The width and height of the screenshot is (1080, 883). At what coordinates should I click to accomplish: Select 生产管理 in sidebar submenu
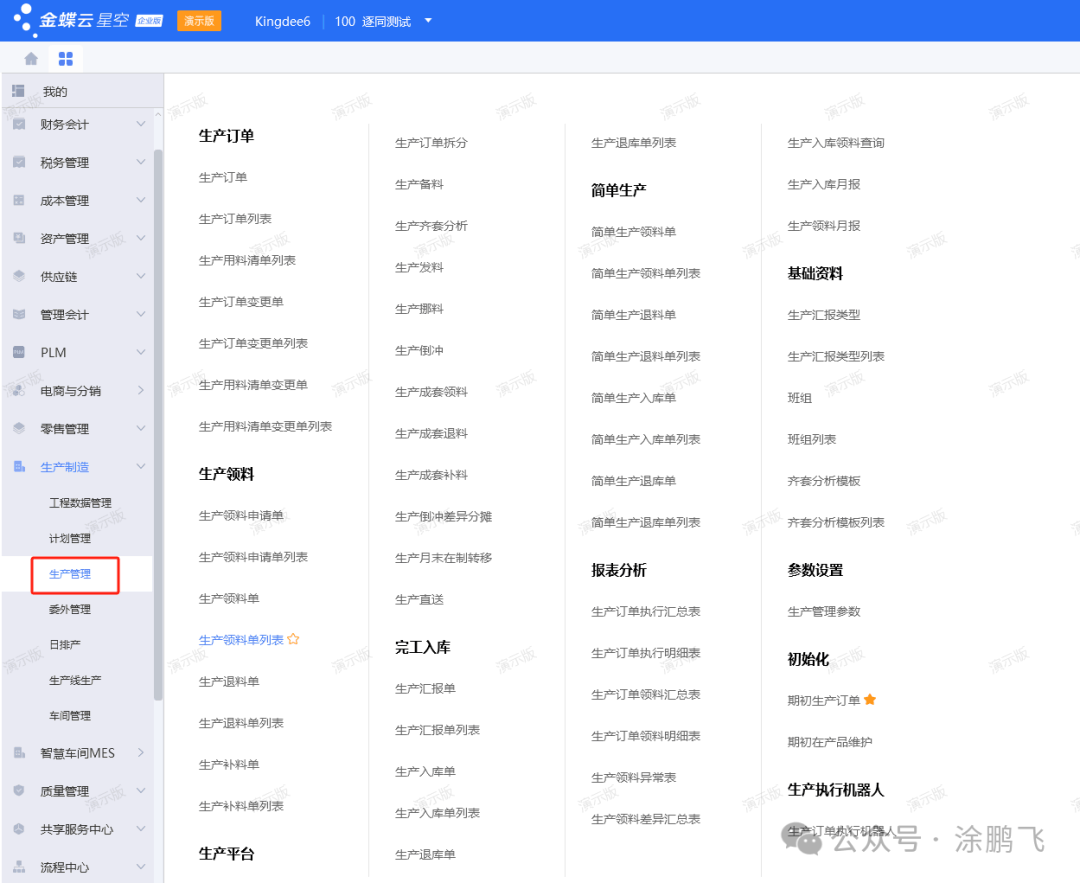[70, 574]
